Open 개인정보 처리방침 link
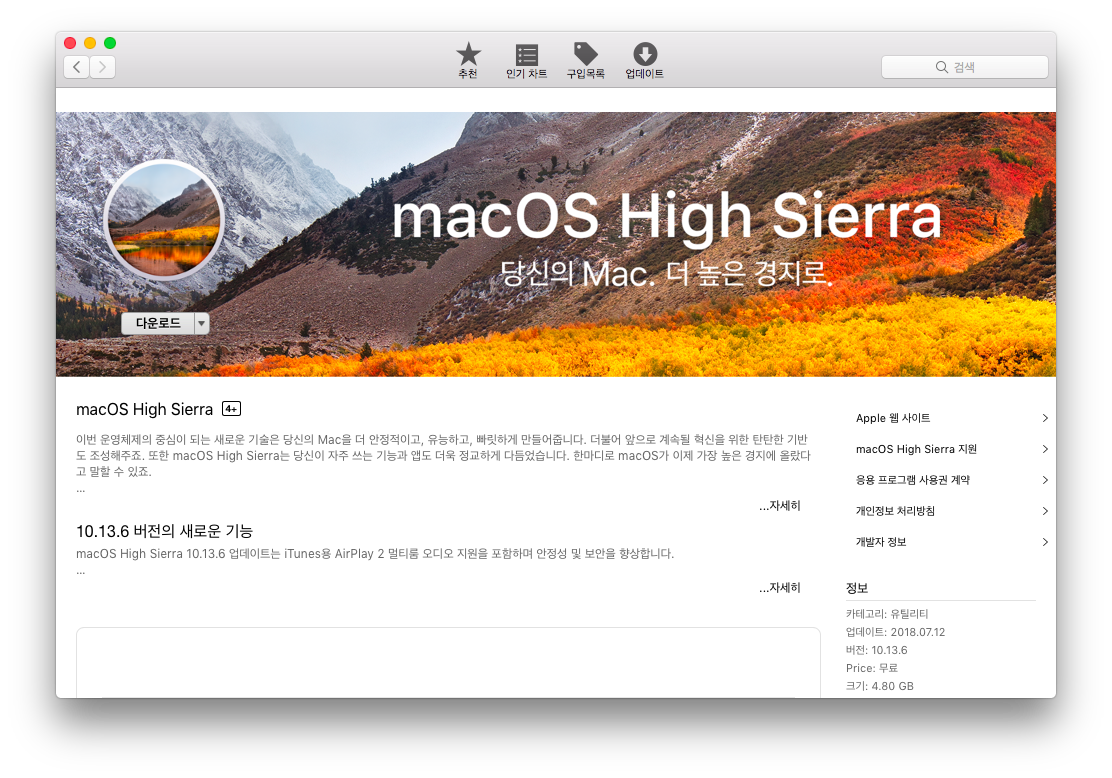This screenshot has height=778, width=1112. click(x=895, y=511)
